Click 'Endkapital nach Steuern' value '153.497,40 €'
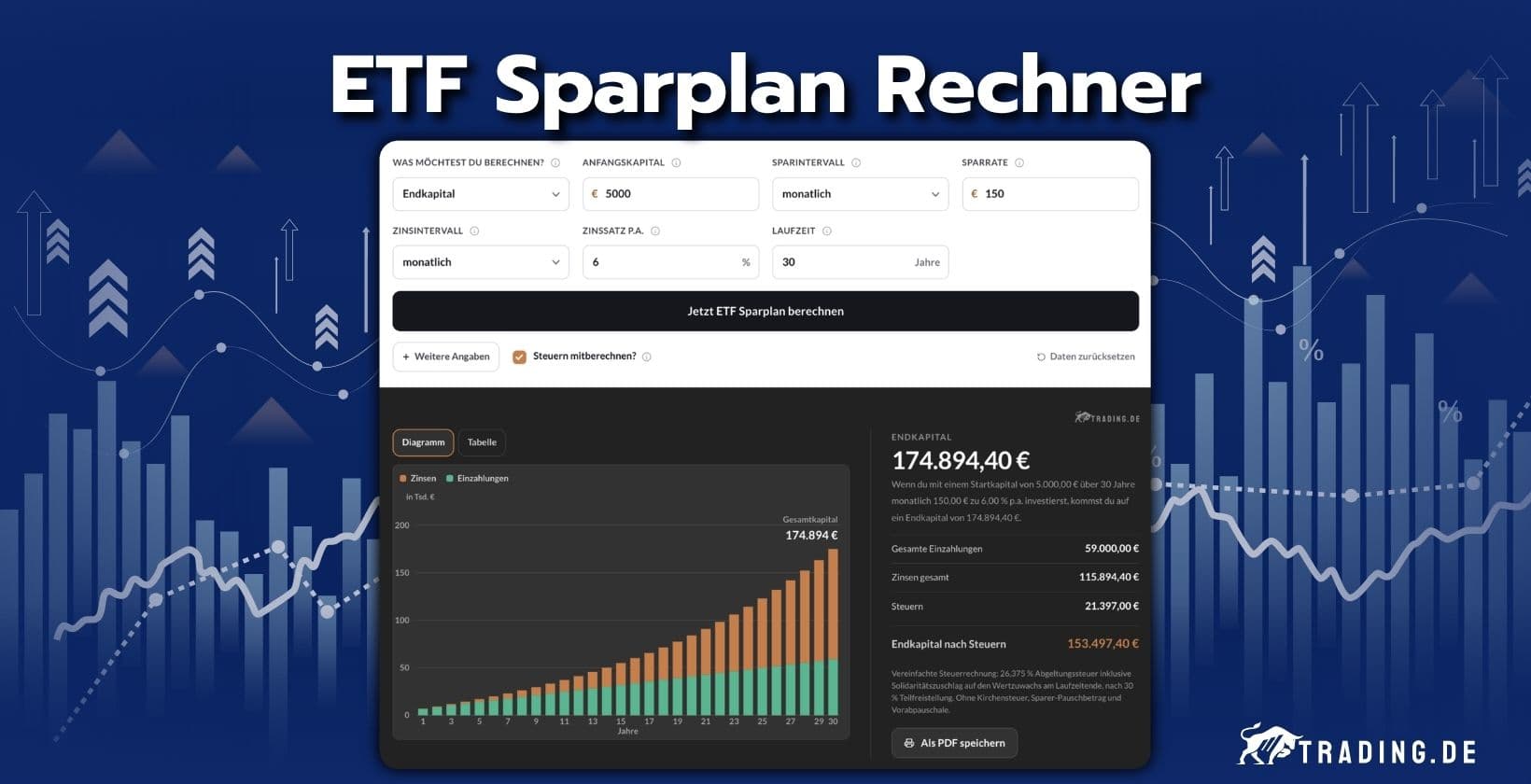Screen dimensions: 1531x784 click(1103, 644)
